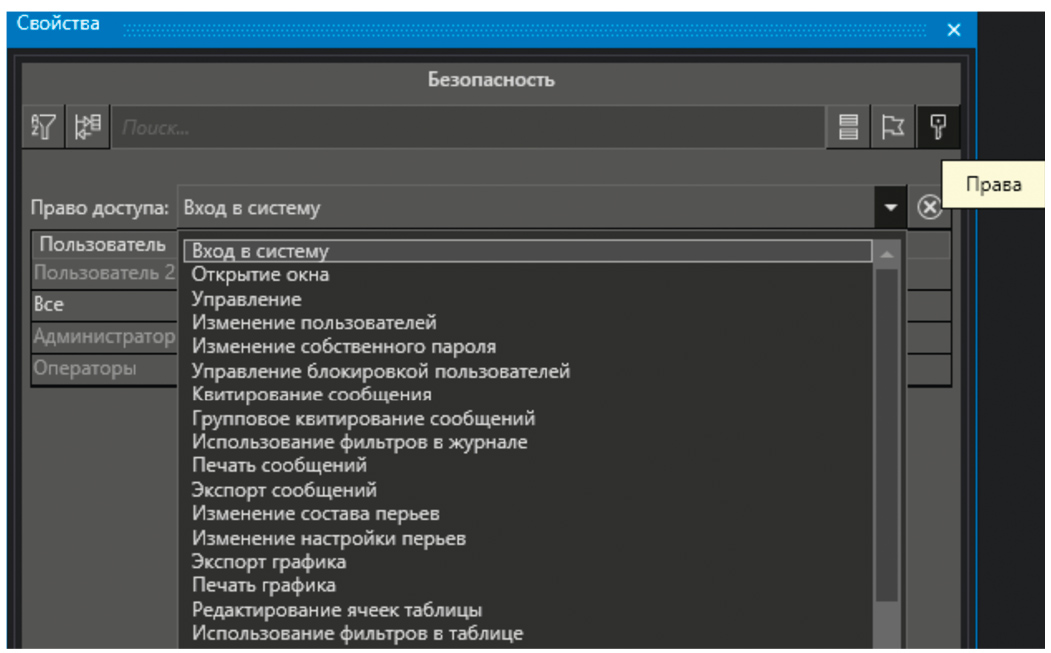Viewport: 1051px width, 653px height.
Task: Click the dropdown list scroll-up arrow
Action: coord(886,255)
